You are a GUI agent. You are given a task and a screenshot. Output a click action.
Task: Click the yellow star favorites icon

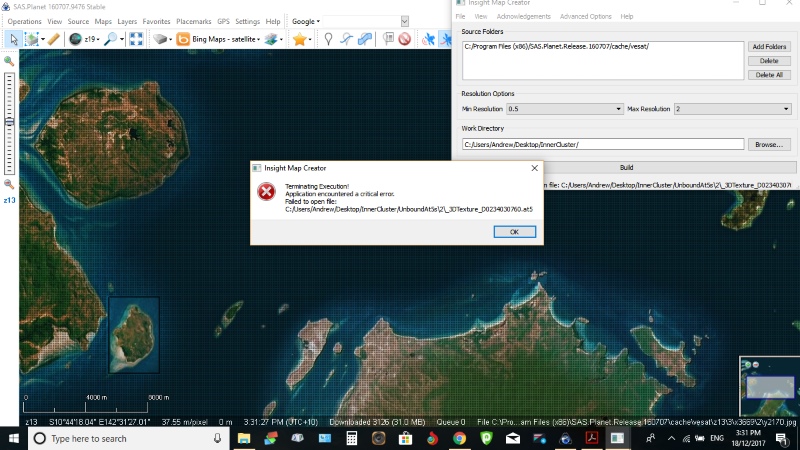(x=299, y=39)
